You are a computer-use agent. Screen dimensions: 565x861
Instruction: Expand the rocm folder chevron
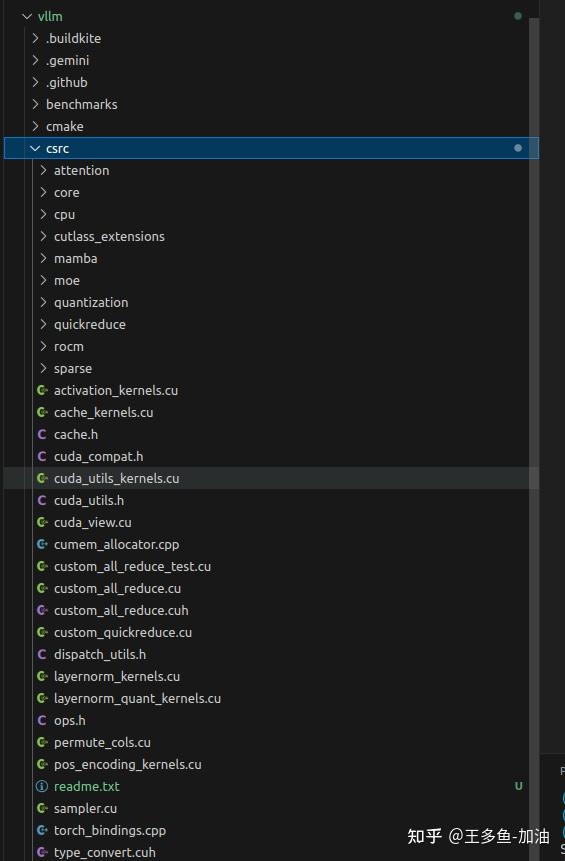coord(43,346)
